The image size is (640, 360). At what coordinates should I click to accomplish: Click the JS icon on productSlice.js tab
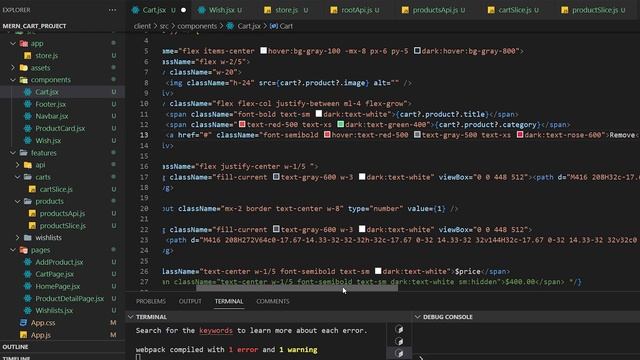coord(564,10)
